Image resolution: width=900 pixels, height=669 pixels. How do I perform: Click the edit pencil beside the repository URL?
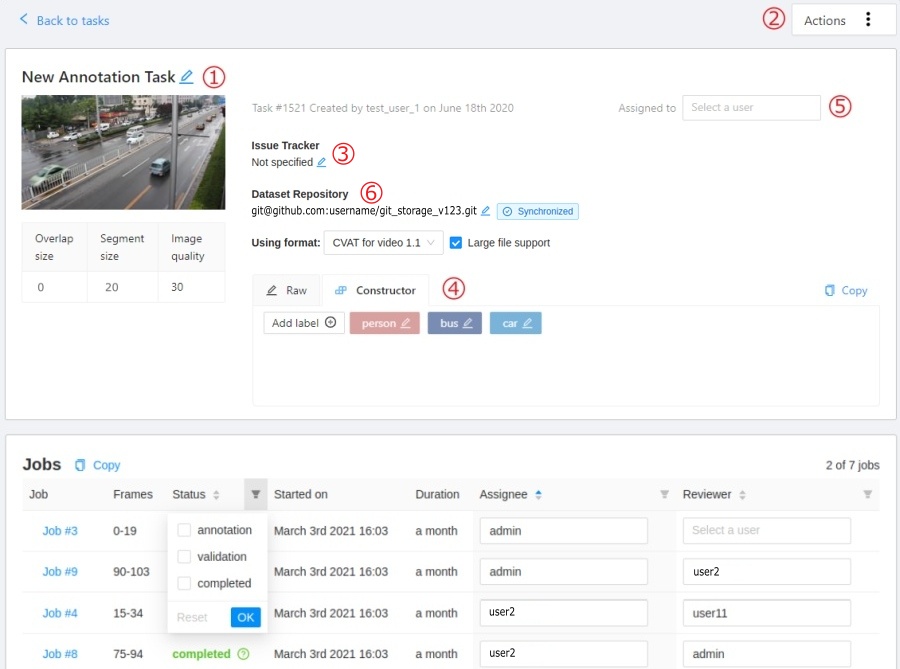(485, 211)
